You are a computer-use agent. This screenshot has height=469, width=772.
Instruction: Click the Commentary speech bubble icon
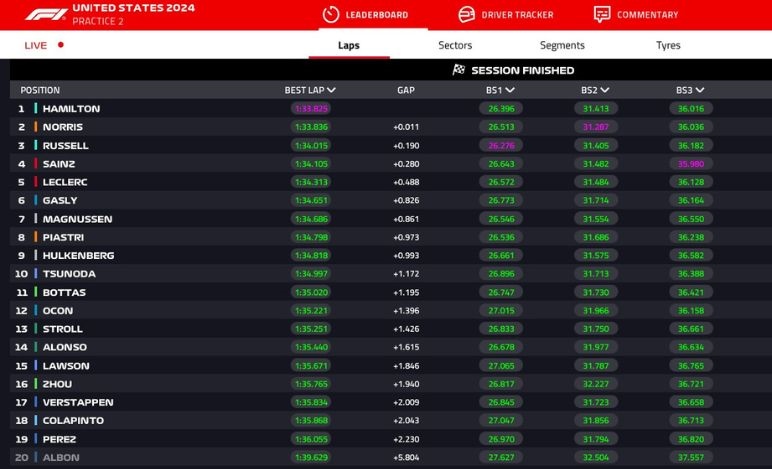click(x=601, y=15)
